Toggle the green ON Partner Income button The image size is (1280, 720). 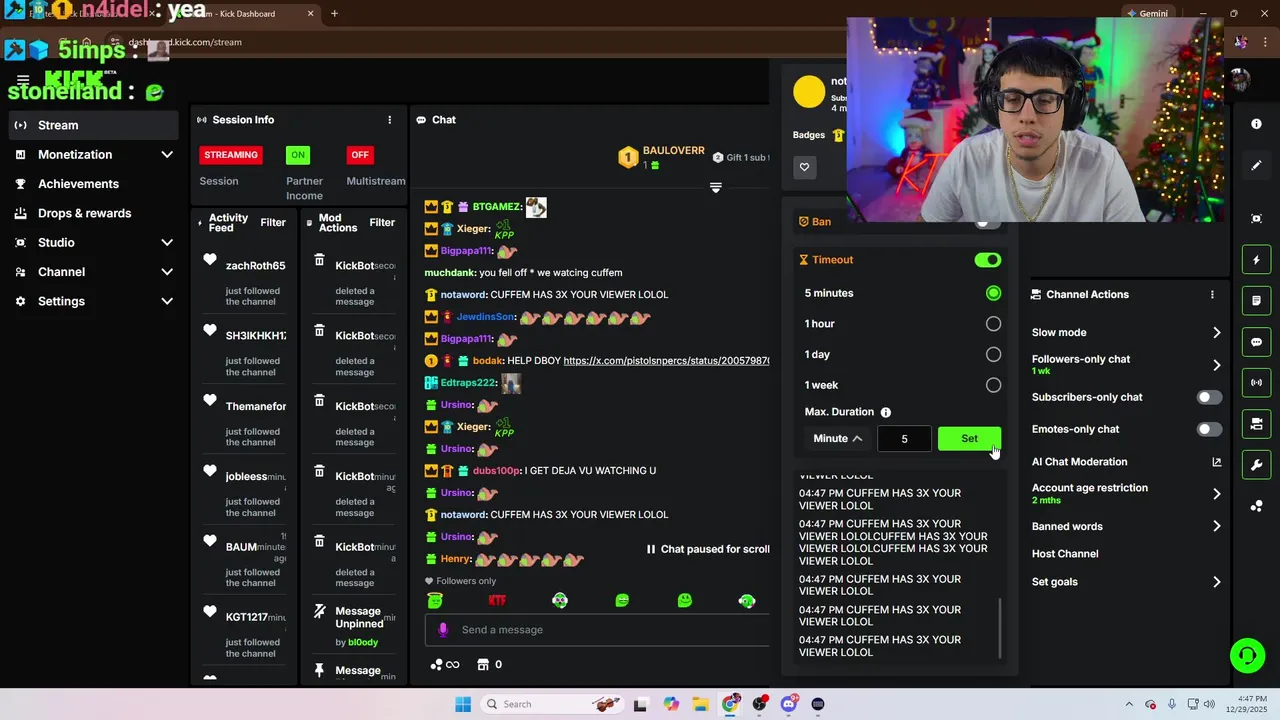click(298, 155)
